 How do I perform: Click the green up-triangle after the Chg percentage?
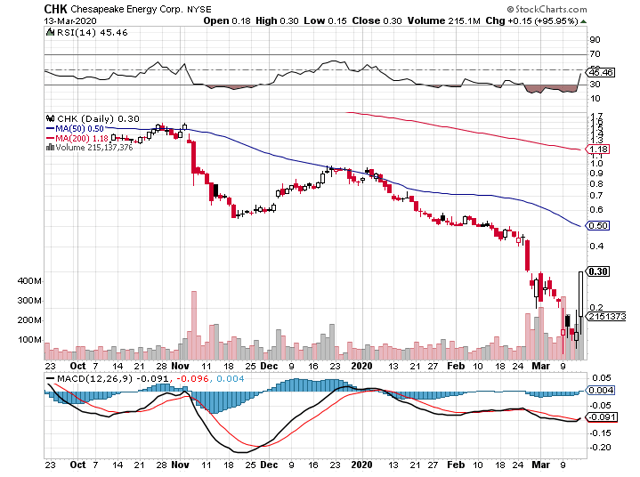584,21
